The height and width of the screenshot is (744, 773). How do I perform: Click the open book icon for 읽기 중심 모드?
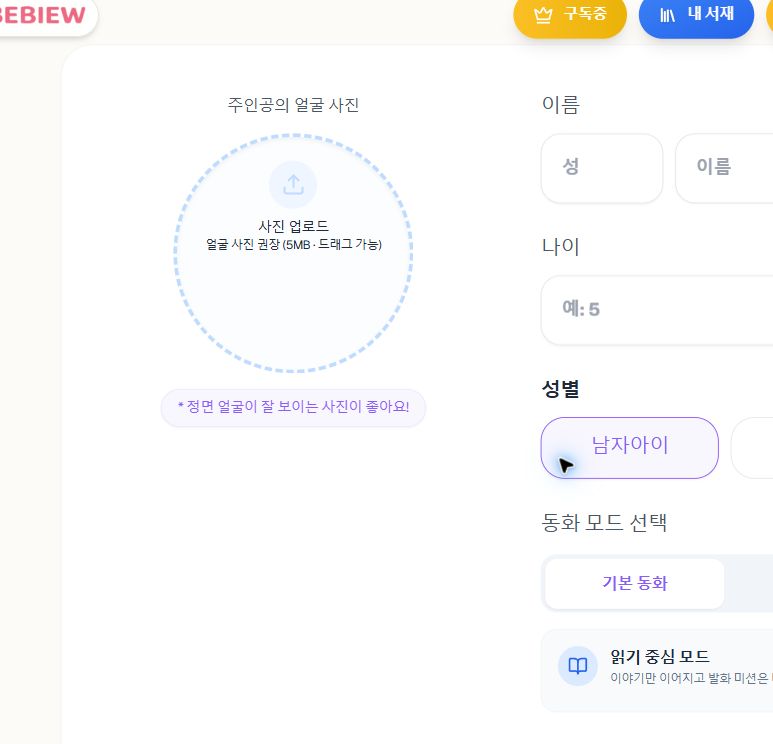click(x=577, y=666)
